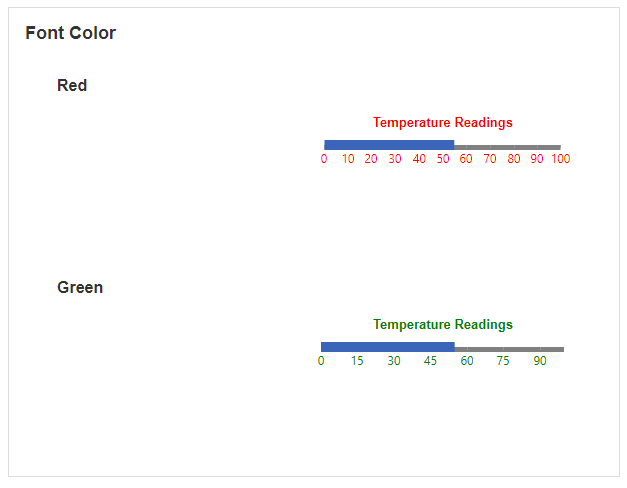The height and width of the screenshot is (488, 627).
Task: Click the blue bar in the green gauge
Action: point(387,347)
